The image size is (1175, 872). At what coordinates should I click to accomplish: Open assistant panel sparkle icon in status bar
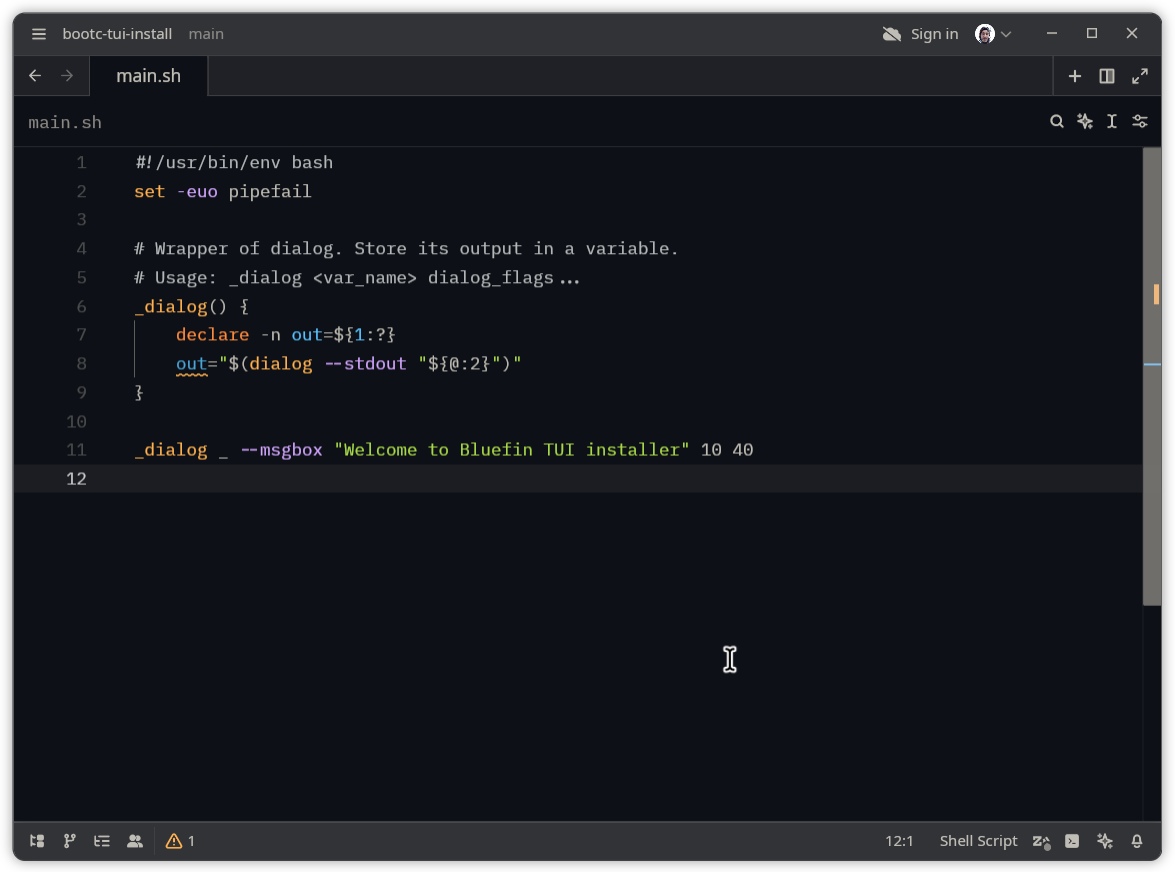[1105, 841]
